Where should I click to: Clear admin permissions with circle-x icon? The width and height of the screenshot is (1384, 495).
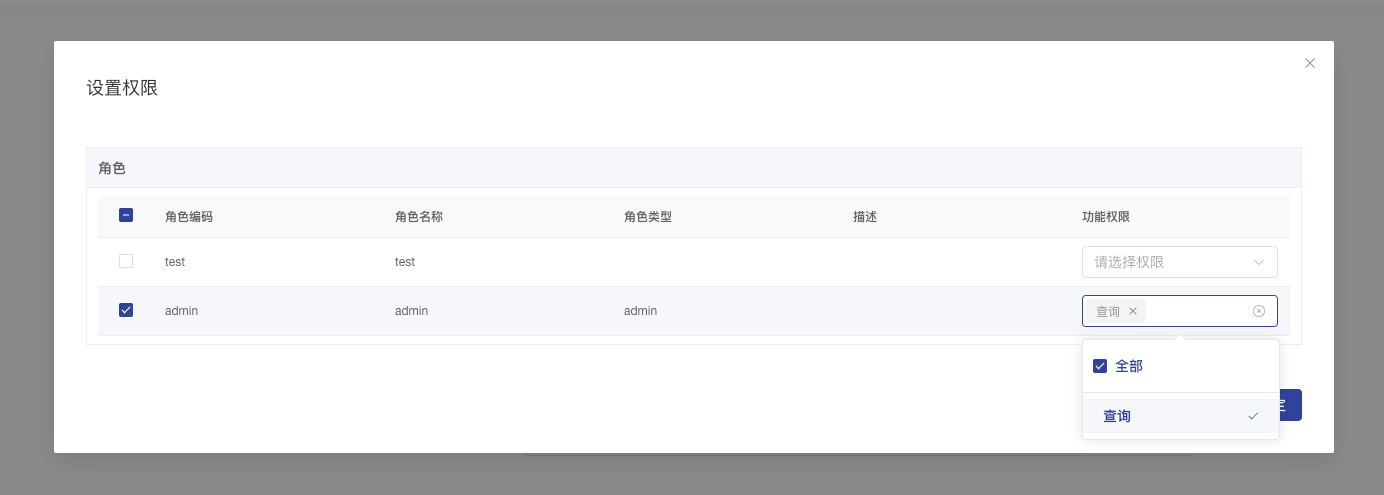pos(1259,311)
